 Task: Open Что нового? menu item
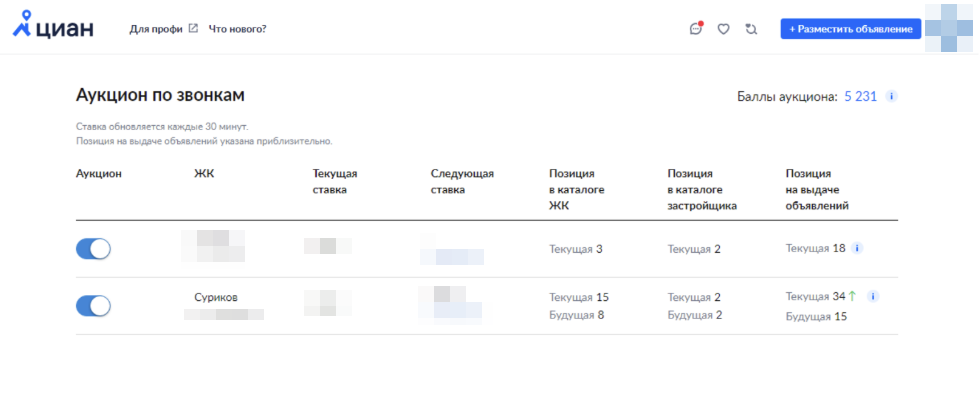tap(237, 29)
